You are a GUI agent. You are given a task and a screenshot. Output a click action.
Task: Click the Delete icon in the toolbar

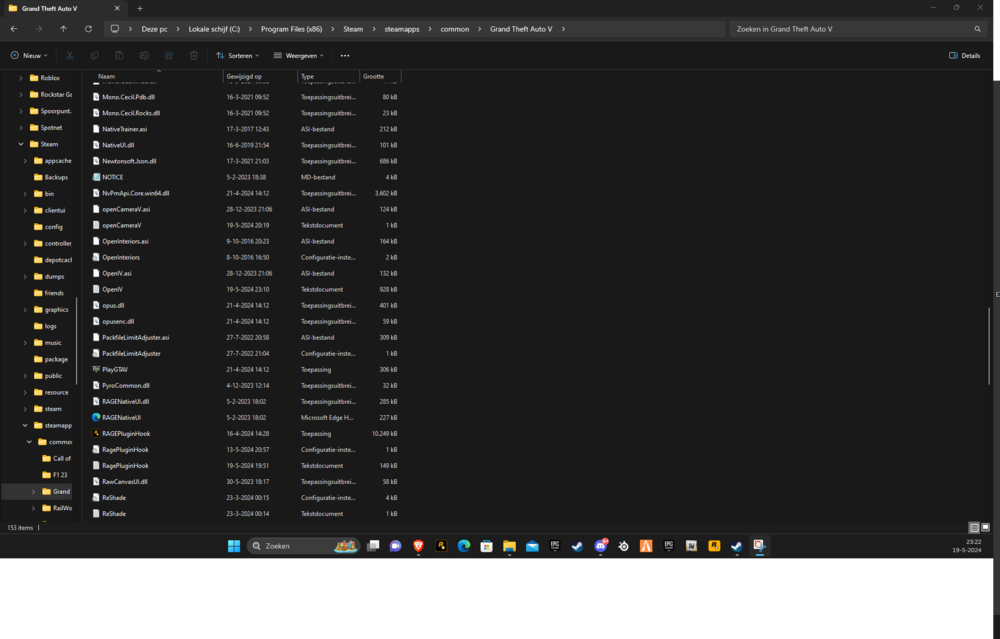click(x=193, y=56)
